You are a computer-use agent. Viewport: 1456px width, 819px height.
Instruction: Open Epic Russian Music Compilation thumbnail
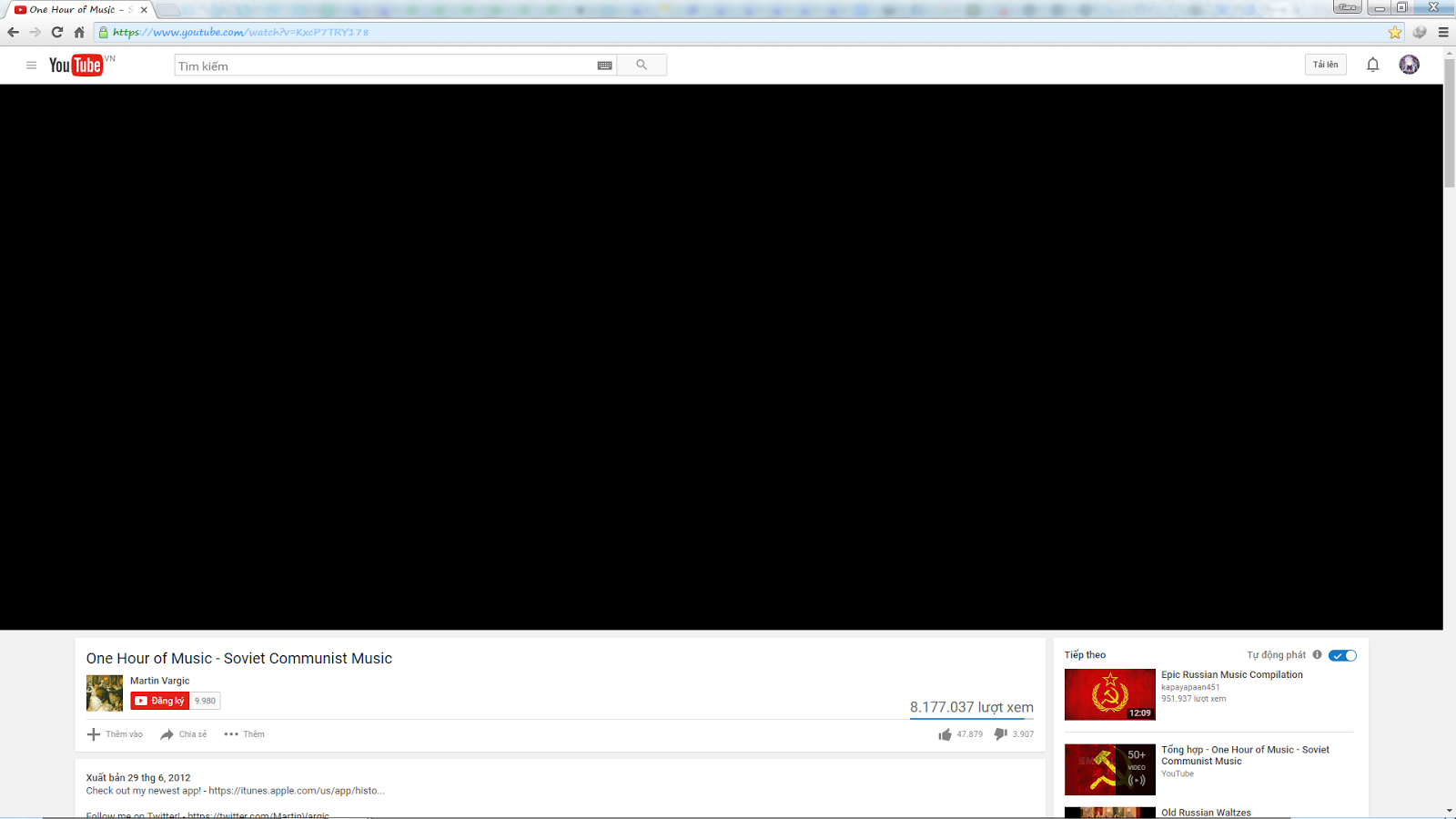[1110, 694]
